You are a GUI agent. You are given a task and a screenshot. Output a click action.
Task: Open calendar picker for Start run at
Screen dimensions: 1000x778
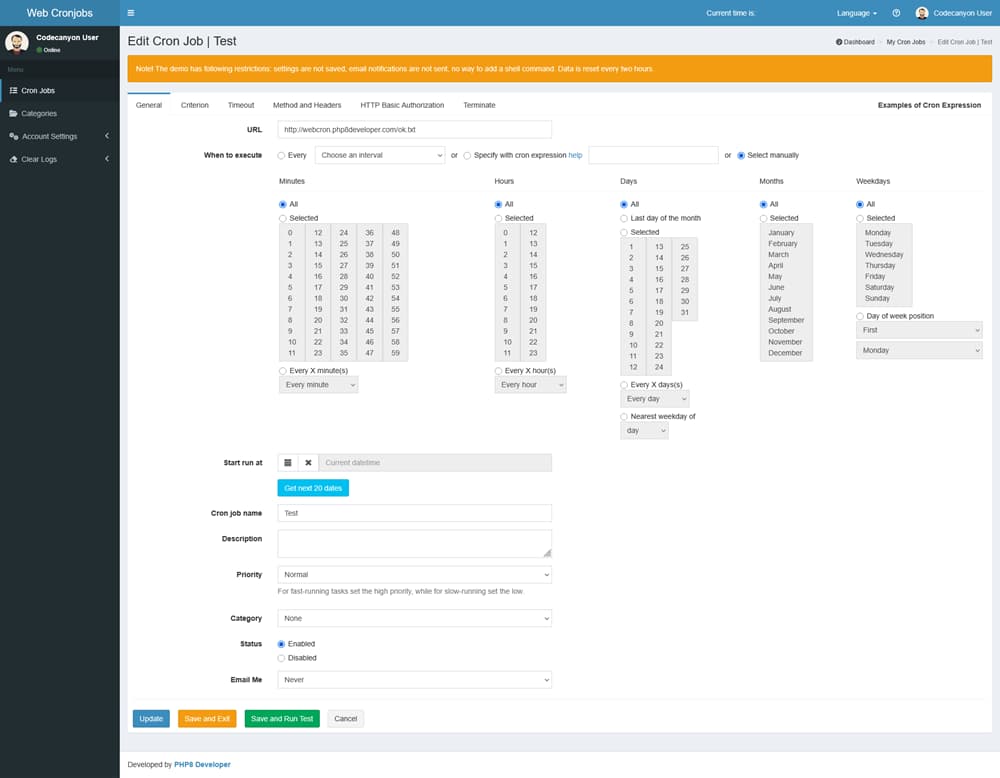coord(288,463)
